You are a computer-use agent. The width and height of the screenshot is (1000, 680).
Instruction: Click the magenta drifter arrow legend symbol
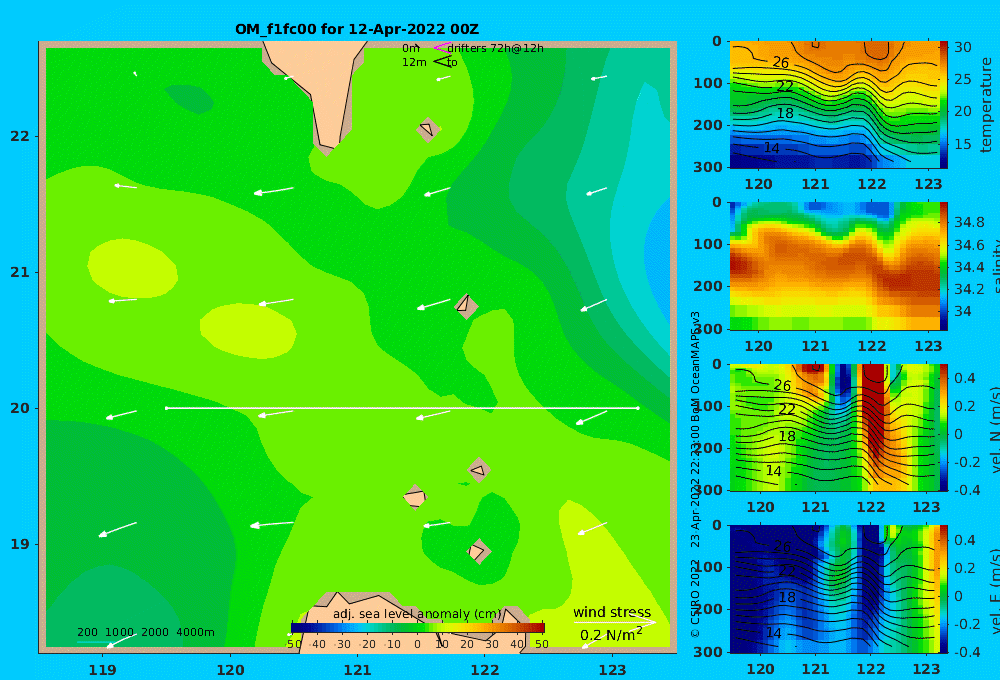pyautogui.click(x=442, y=48)
